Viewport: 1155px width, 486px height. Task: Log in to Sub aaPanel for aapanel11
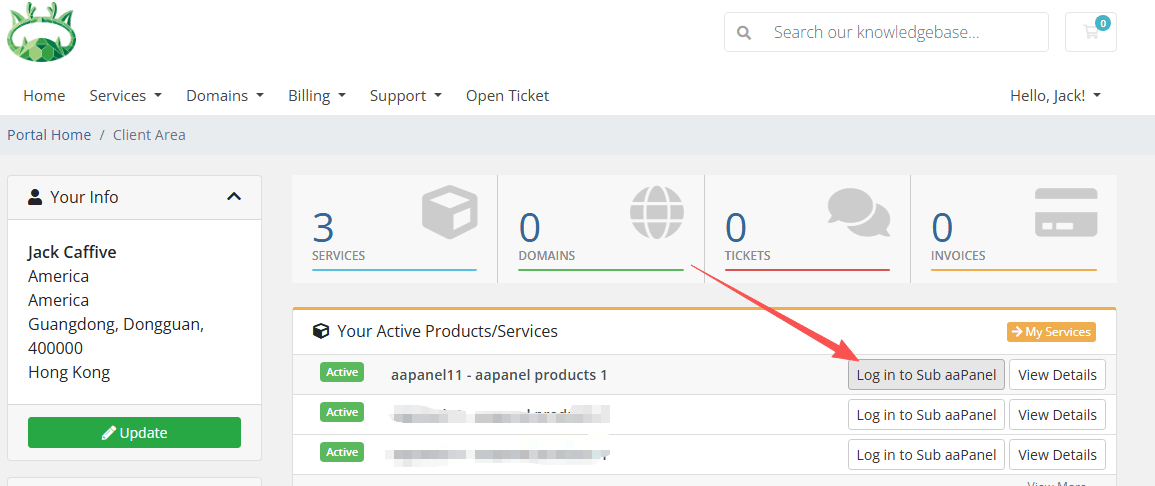coord(926,375)
